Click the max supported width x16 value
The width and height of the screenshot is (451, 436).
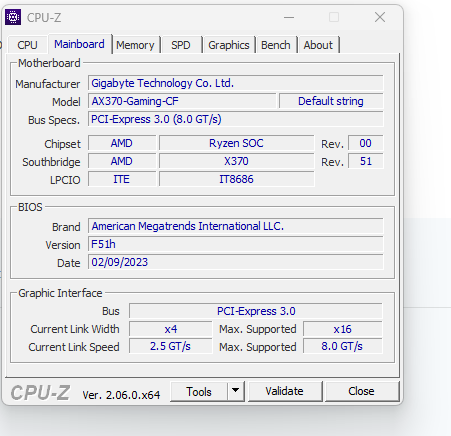(343, 329)
